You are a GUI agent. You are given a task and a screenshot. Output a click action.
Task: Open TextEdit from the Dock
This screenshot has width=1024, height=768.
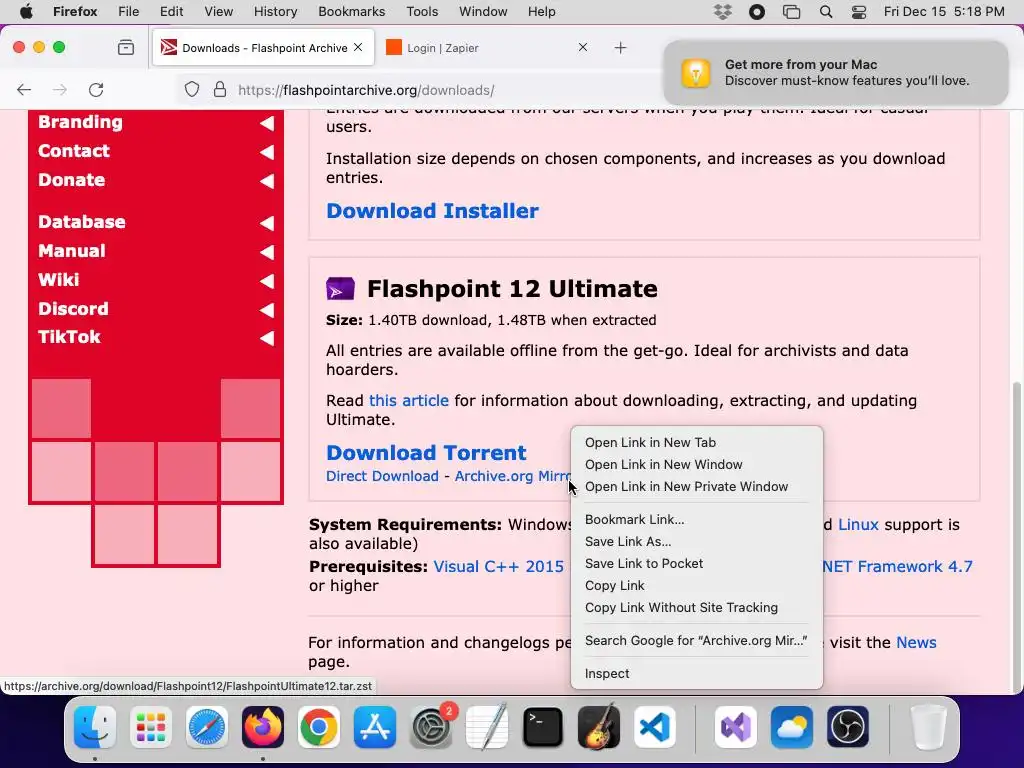487,726
